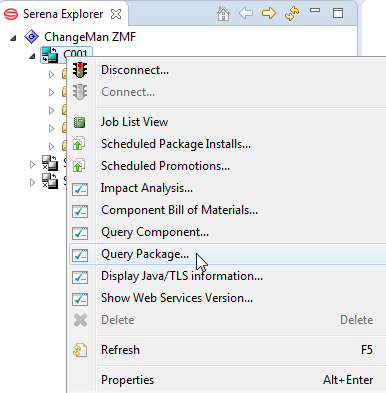This screenshot has width=386, height=393.
Task: Click the green notebook Job List View icon
Action: pyautogui.click(x=80, y=122)
